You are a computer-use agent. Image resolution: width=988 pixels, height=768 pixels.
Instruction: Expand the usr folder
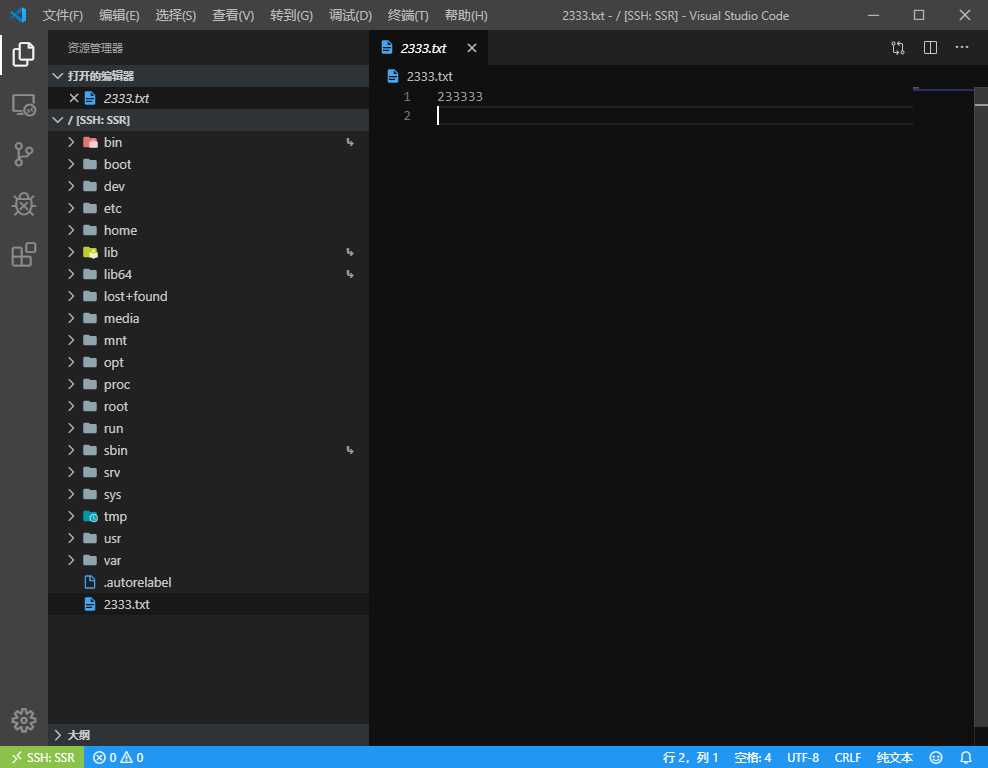point(209,539)
